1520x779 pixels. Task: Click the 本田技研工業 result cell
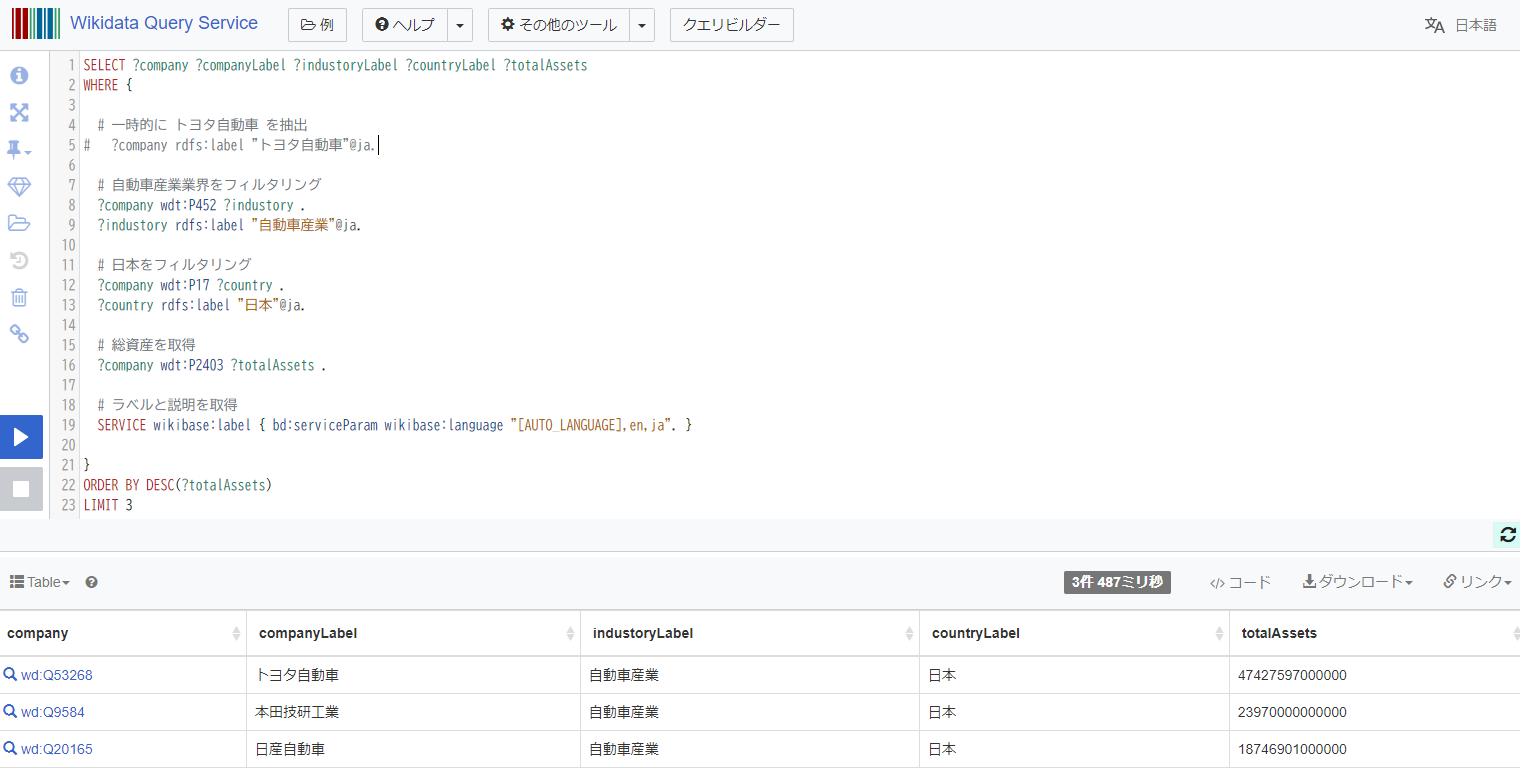pyautogui.click(x=413, y=712)
